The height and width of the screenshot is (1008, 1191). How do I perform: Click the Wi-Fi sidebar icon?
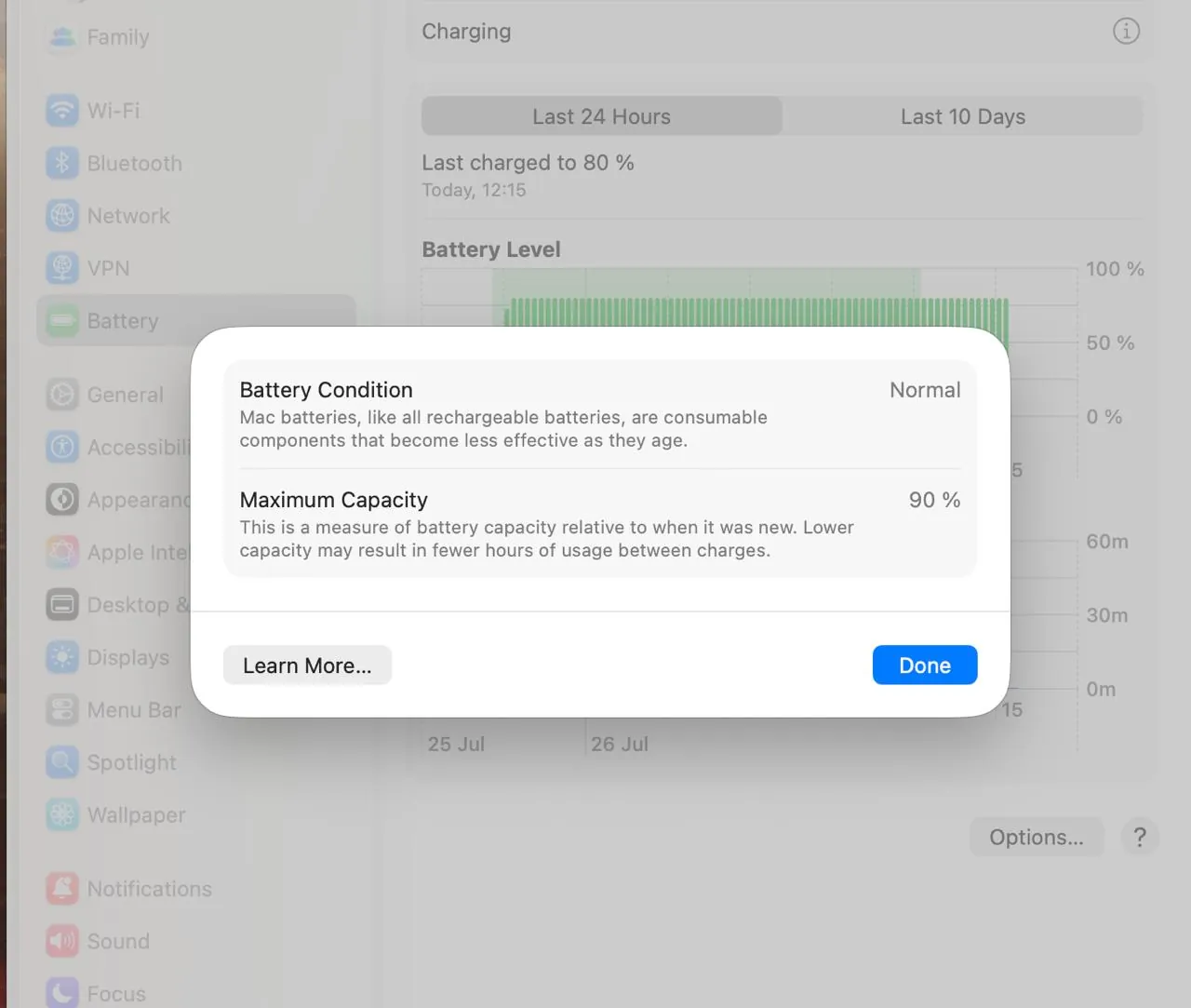[62, 111]
